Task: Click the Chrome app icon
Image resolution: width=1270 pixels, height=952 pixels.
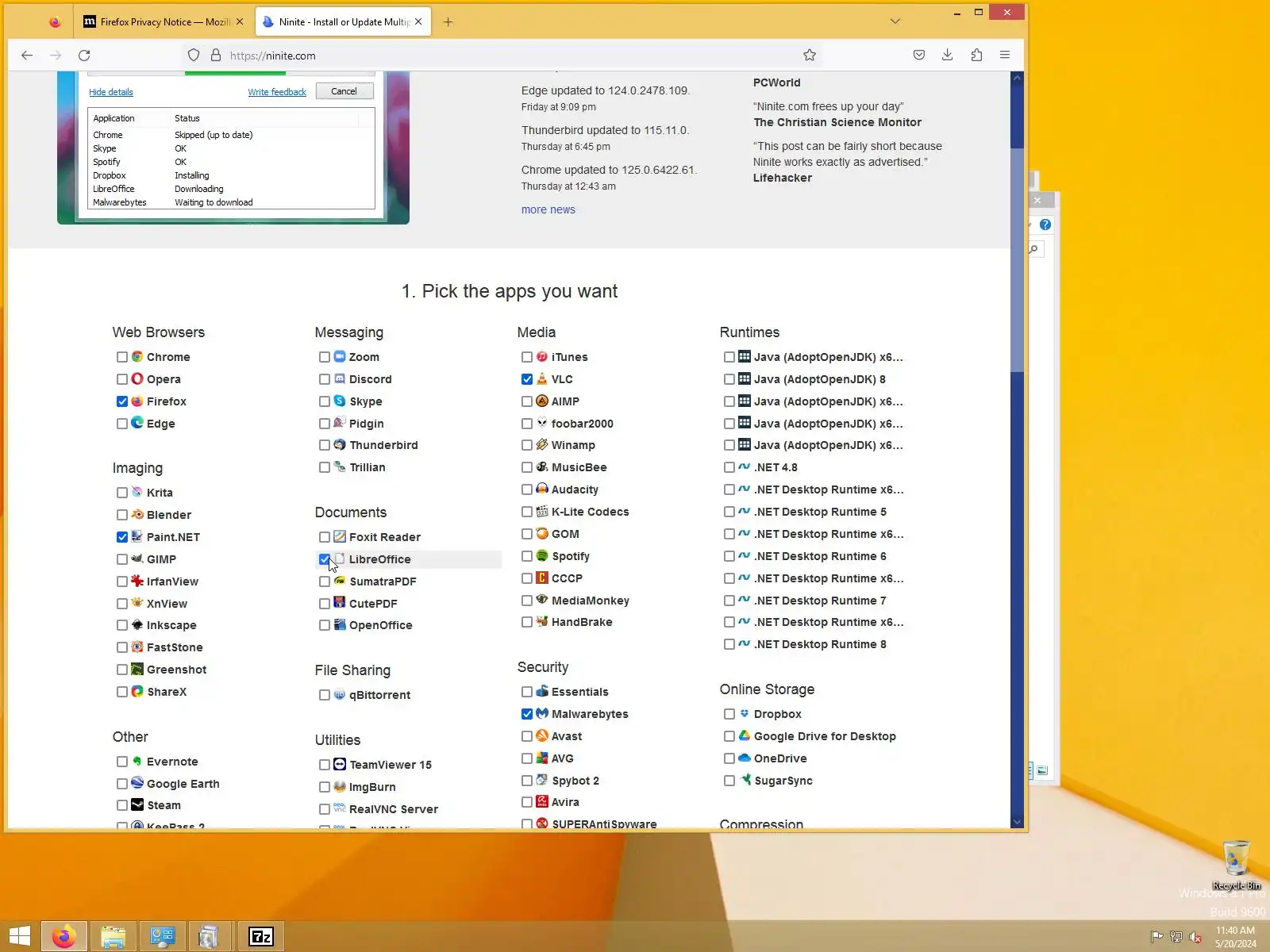Action: (x=137, y=357)
